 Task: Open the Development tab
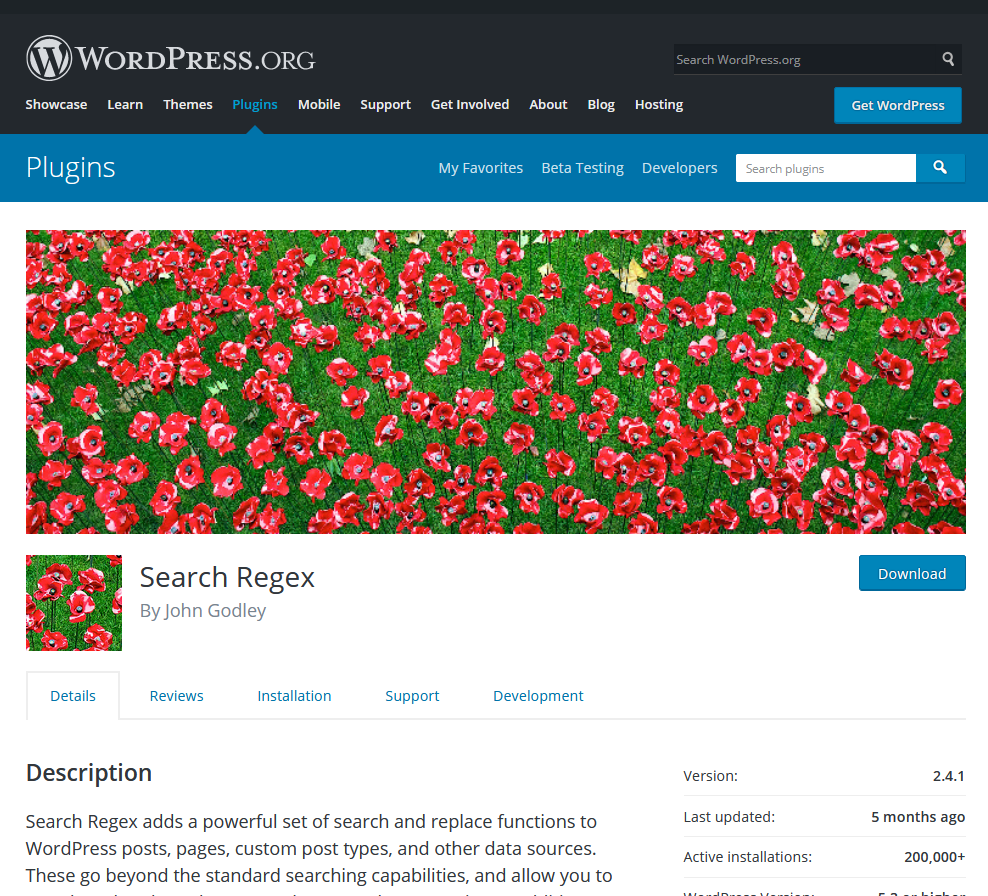(538, 696)
